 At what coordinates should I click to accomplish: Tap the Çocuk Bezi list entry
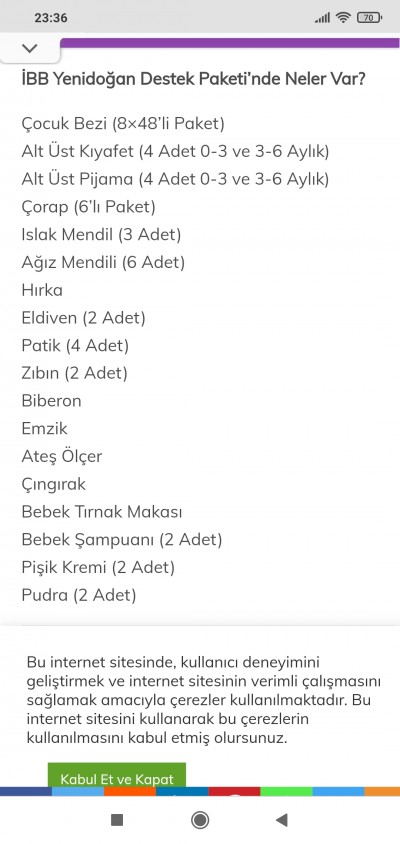[x=123, y=124]
